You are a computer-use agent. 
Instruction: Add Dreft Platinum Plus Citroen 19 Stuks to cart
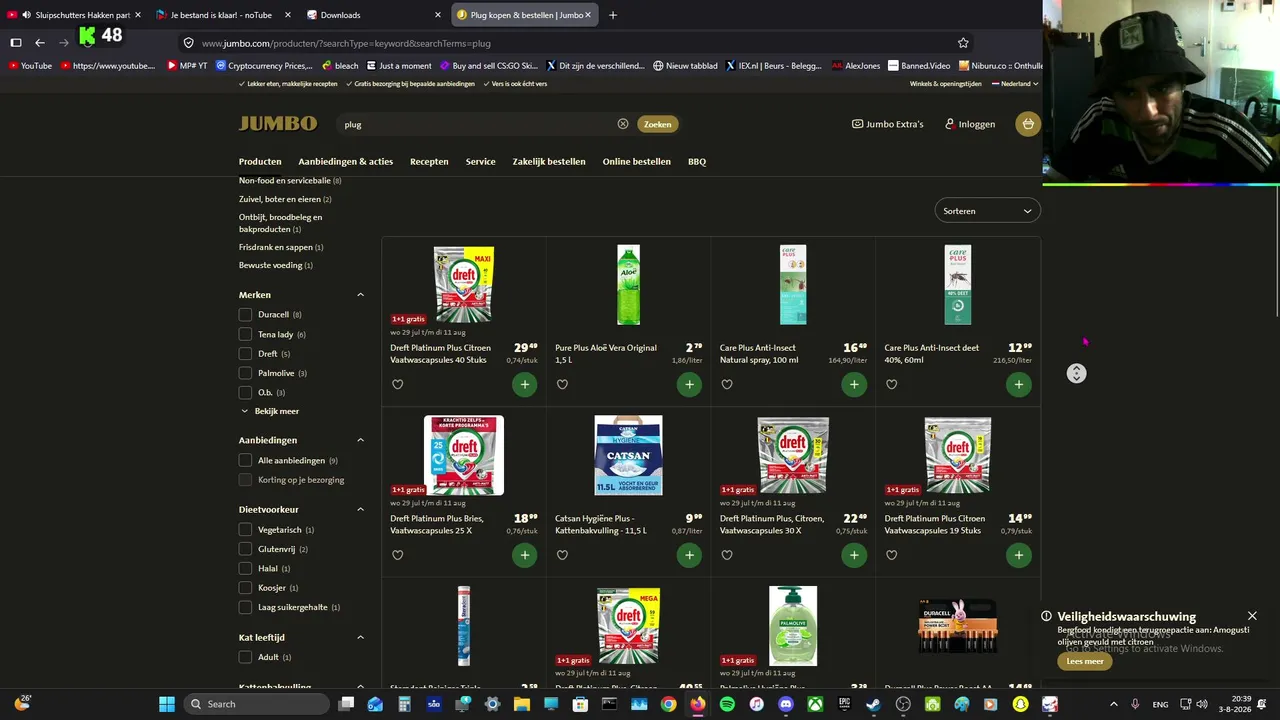[x=1019, y=555]
